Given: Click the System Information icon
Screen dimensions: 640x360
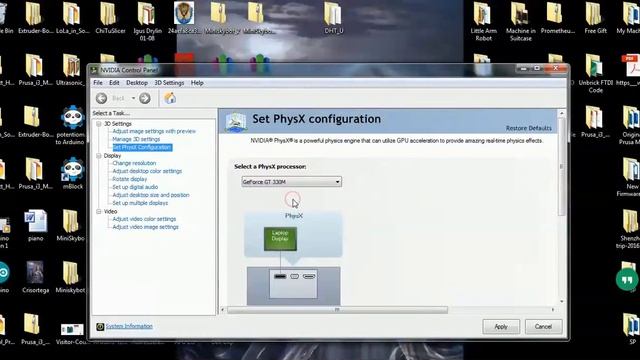Looking at the screenshot, I should pyautogui.click(x=100, y=327).
